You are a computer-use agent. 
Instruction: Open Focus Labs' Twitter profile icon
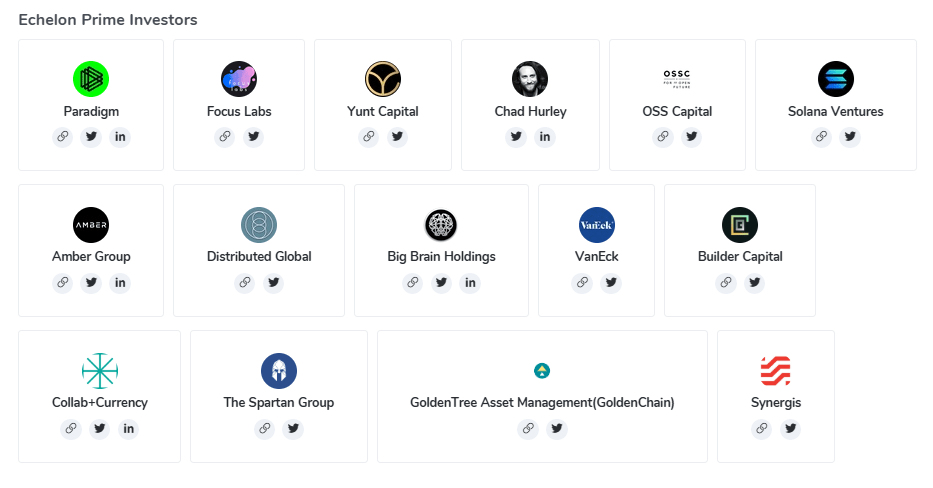(253, 137)
